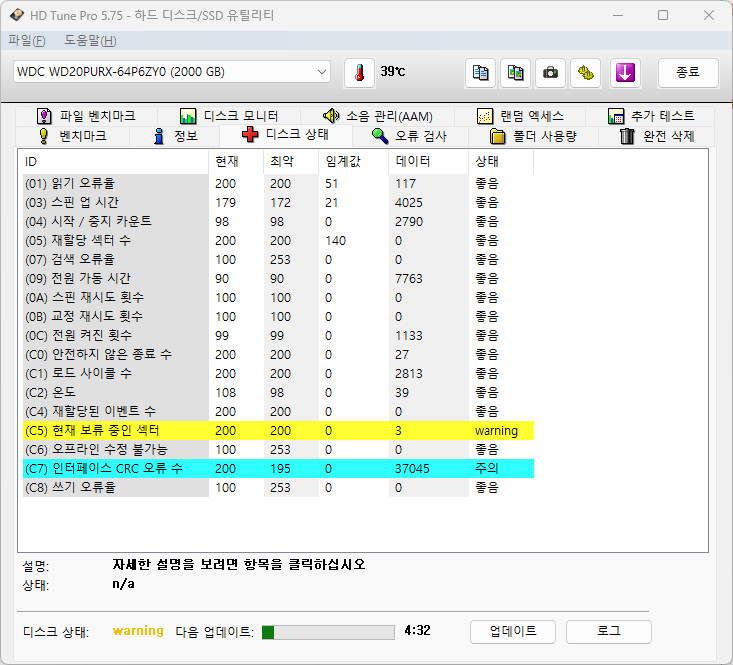The height and width of the screenshot is (665, 733).
Task: Click the purple download arrow icon
Action: (625, 73)
